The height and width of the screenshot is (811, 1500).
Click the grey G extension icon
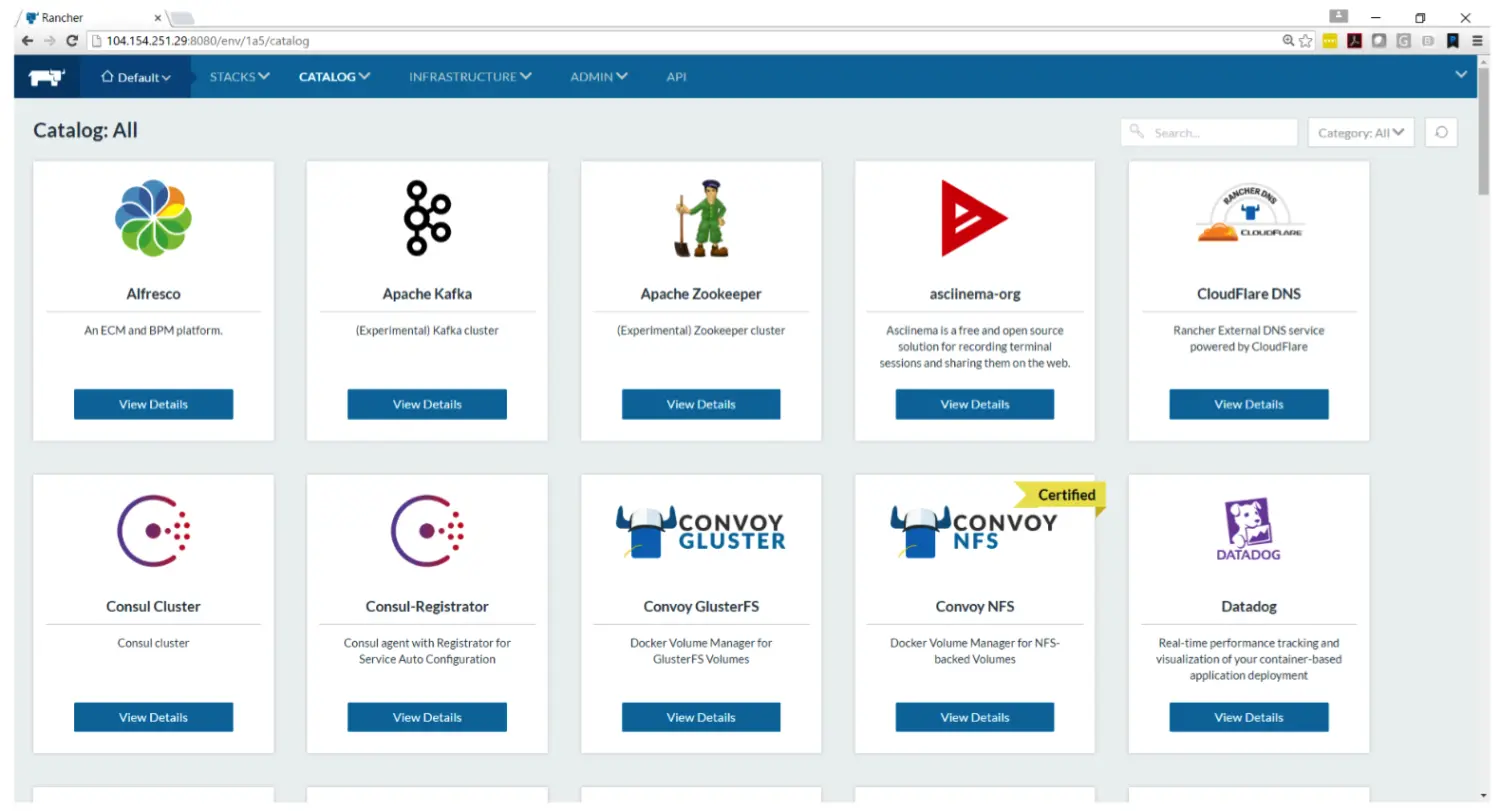(x=1404, y=41)
